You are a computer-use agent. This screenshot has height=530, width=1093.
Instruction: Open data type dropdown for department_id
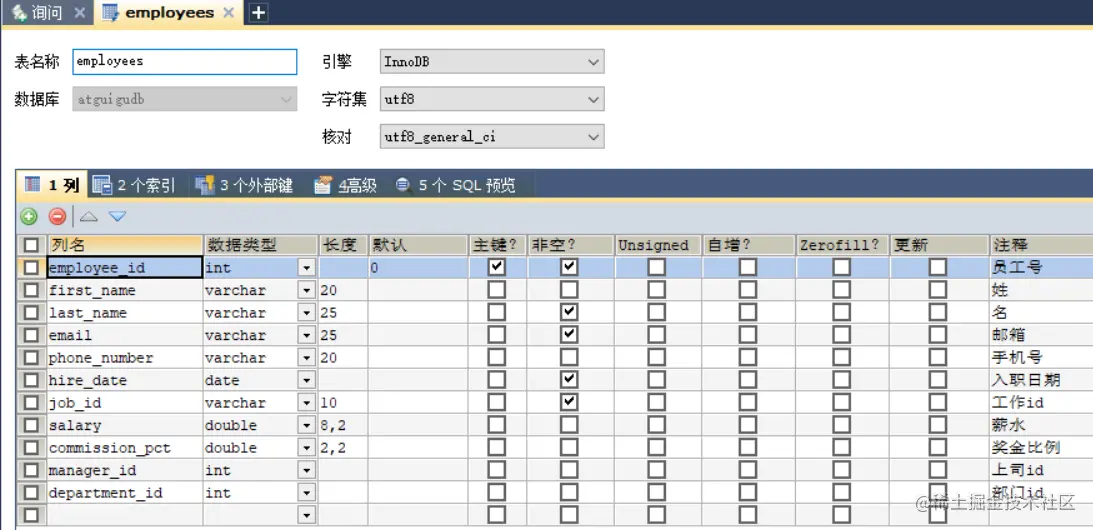(306, 492)
